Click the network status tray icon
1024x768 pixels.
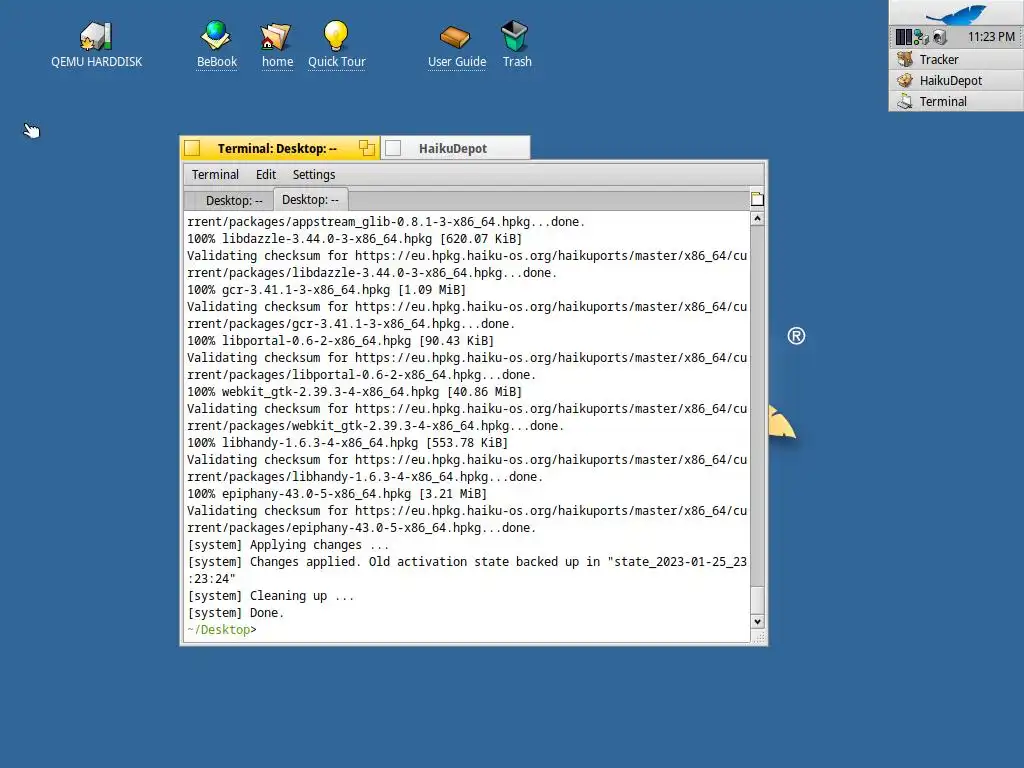[921, 37]
